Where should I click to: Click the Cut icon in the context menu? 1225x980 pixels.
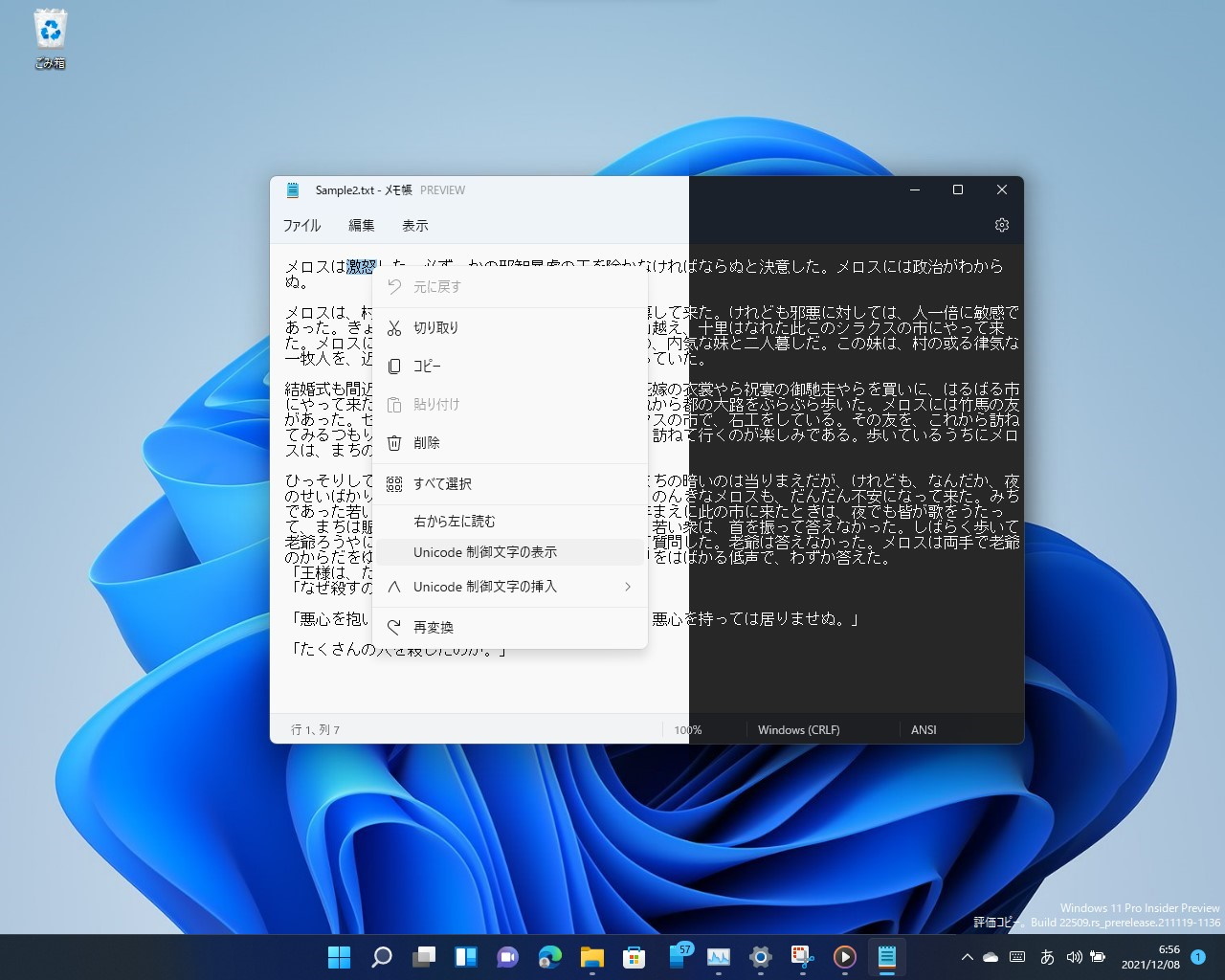393,326
